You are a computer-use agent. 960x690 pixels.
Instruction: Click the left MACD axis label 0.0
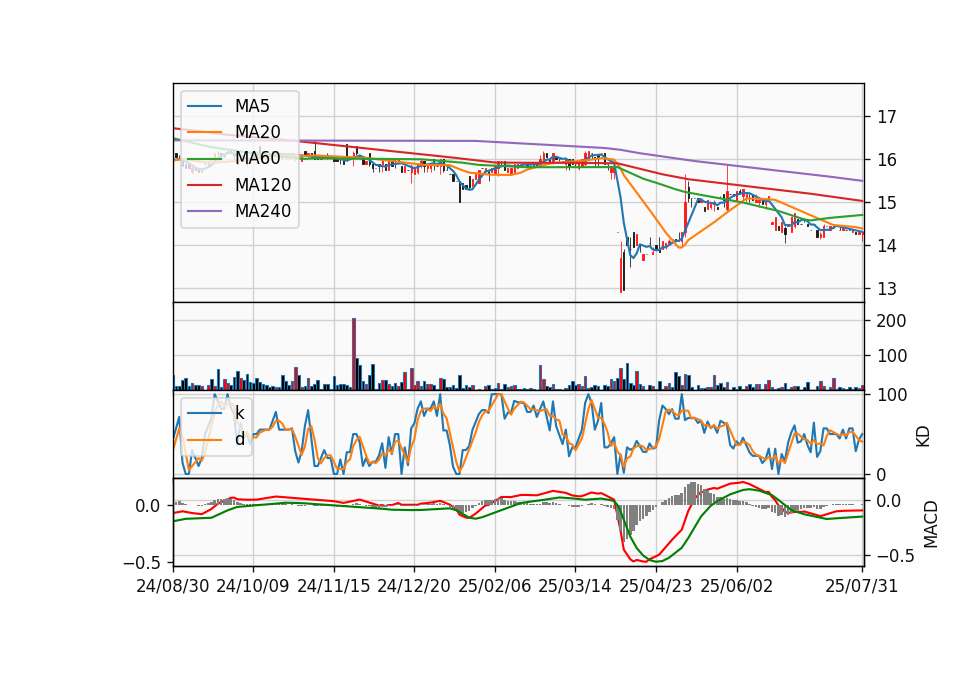coord(148,506)
